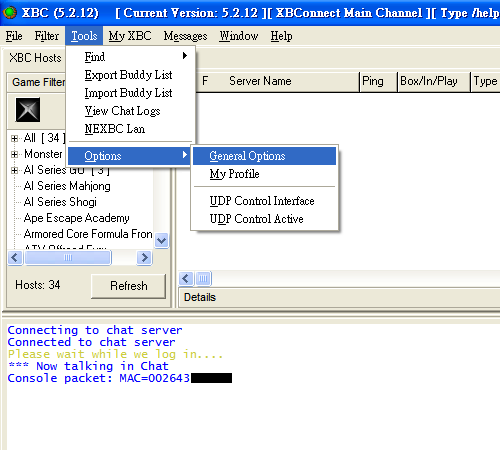Image resolution: width=500 pixels, height=450 pixels.
Task: Select AI Series Mahjong in game list
Action: coord(67,186)
